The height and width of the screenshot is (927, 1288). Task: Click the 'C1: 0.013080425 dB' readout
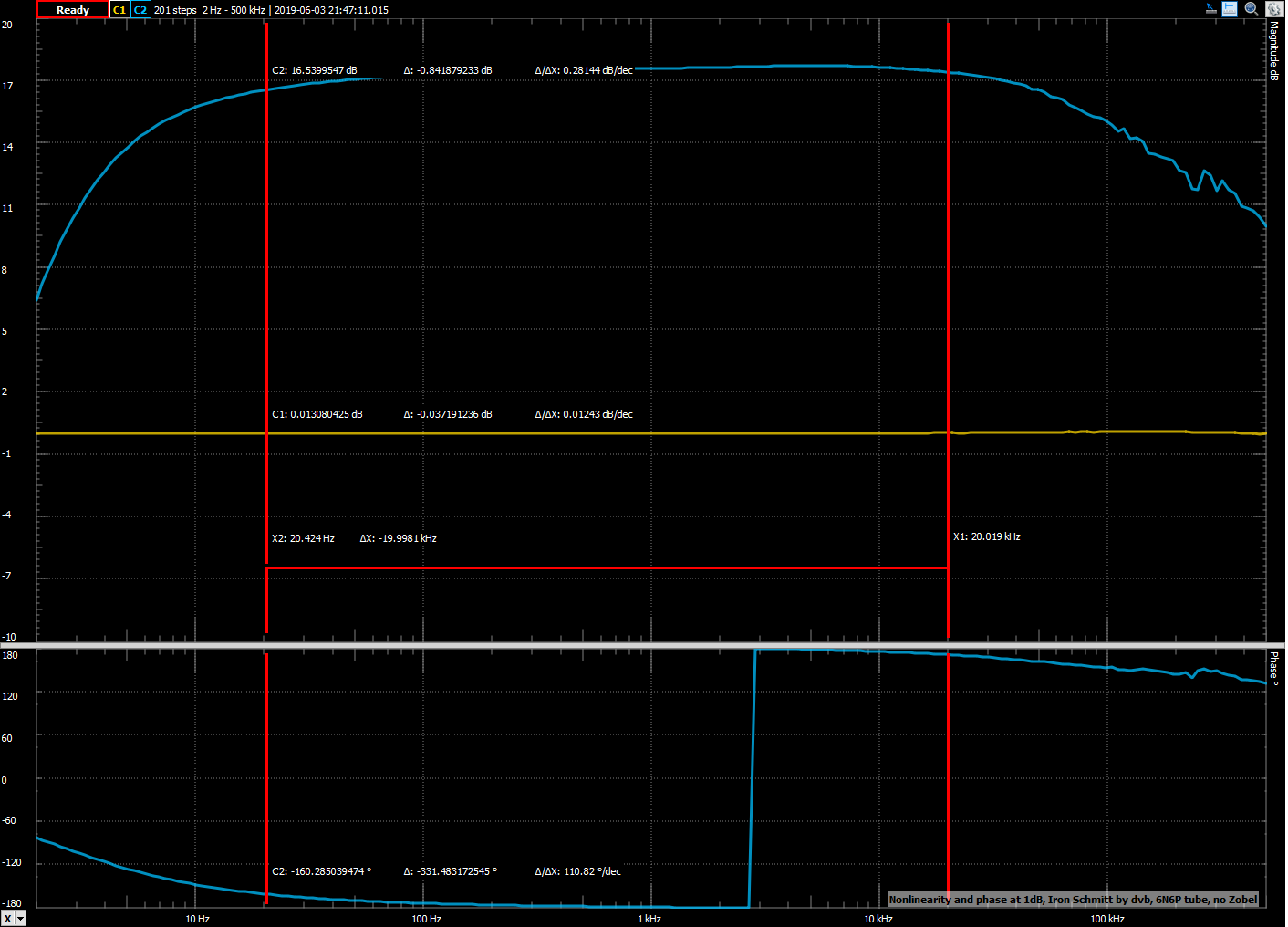tap(317, 414)
